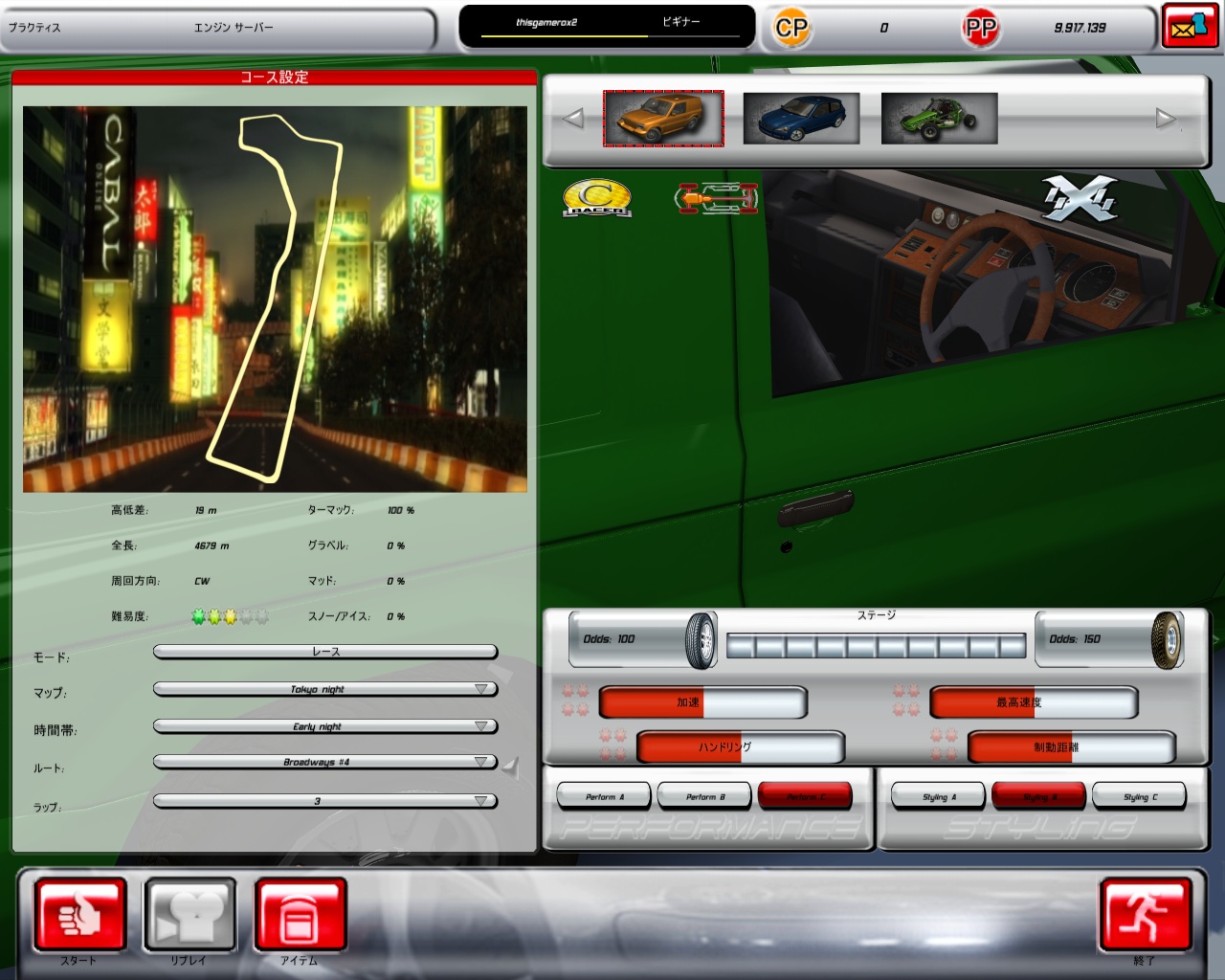Image resolution: width=1225 pixels, height=980 pixels.
Task: Select the Perform B preset
Action: [705, 796]
